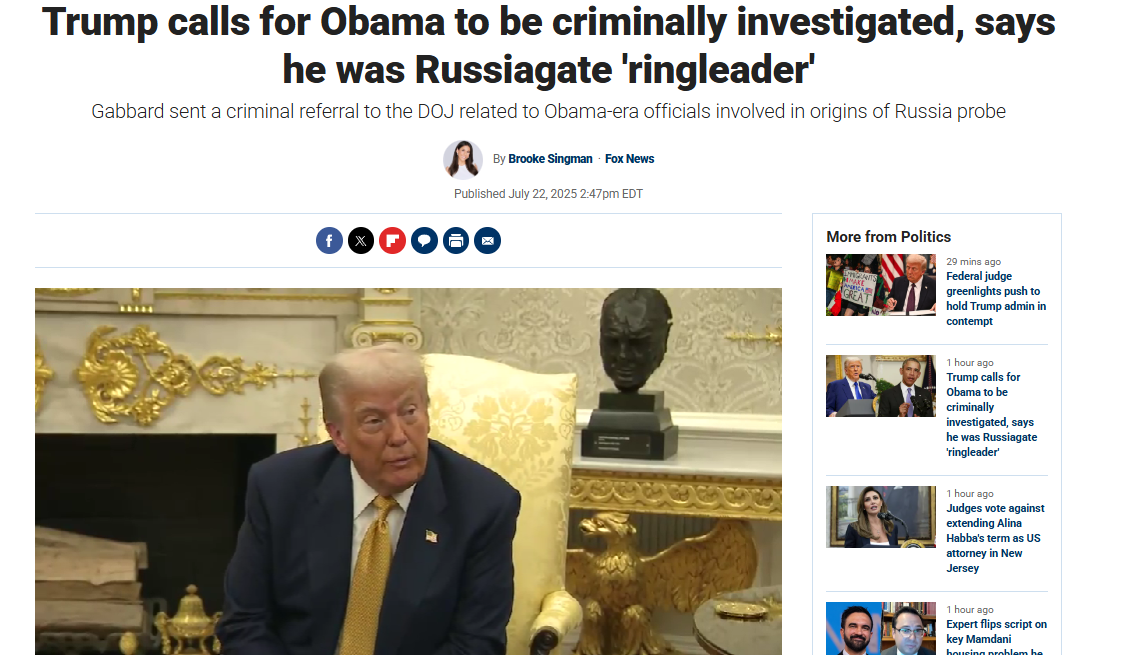Open Brooke Singman author link

pyautogui.click(x=550, y=159)
